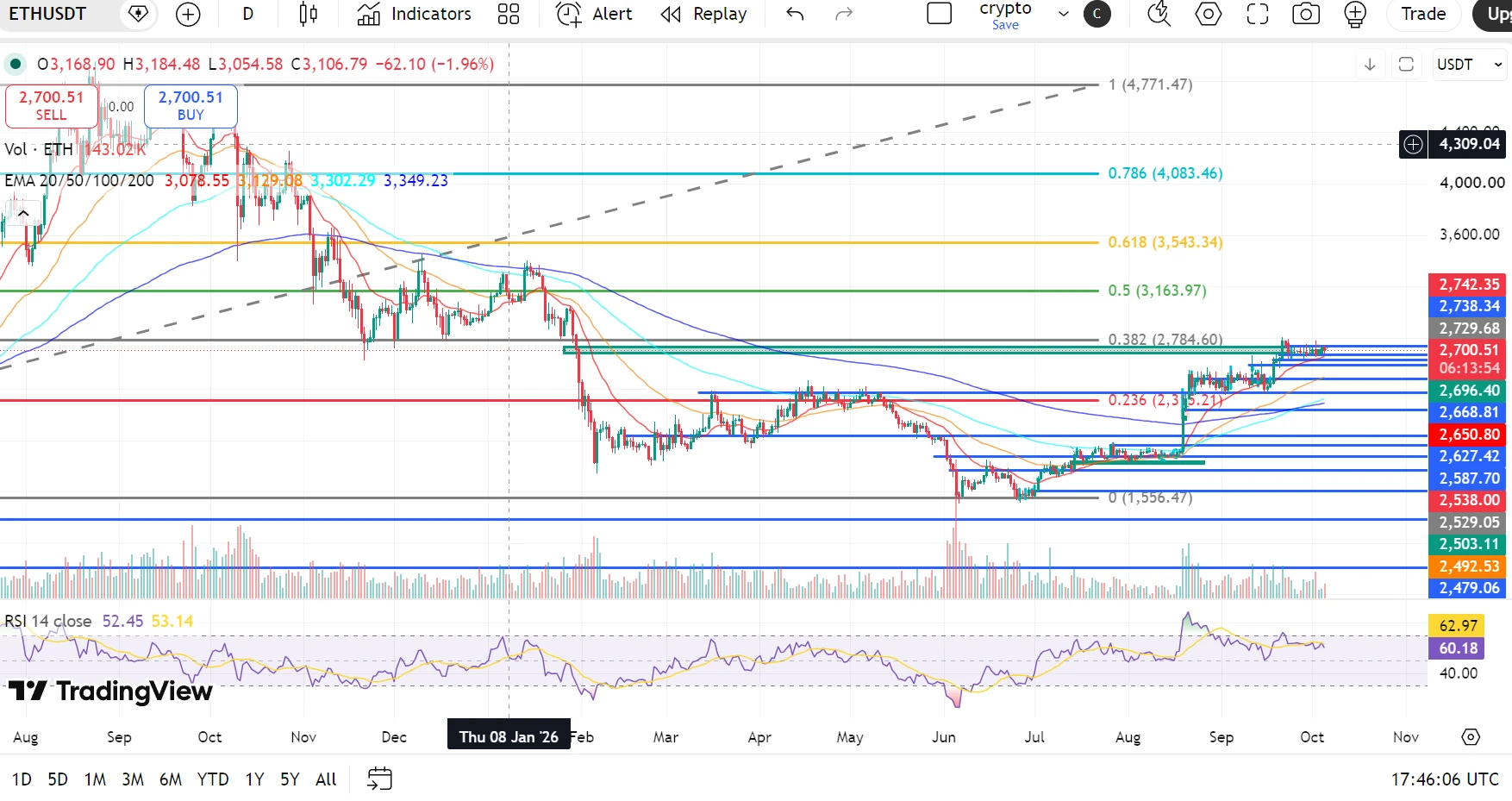Save the crypto layout

click(1005, 25)
